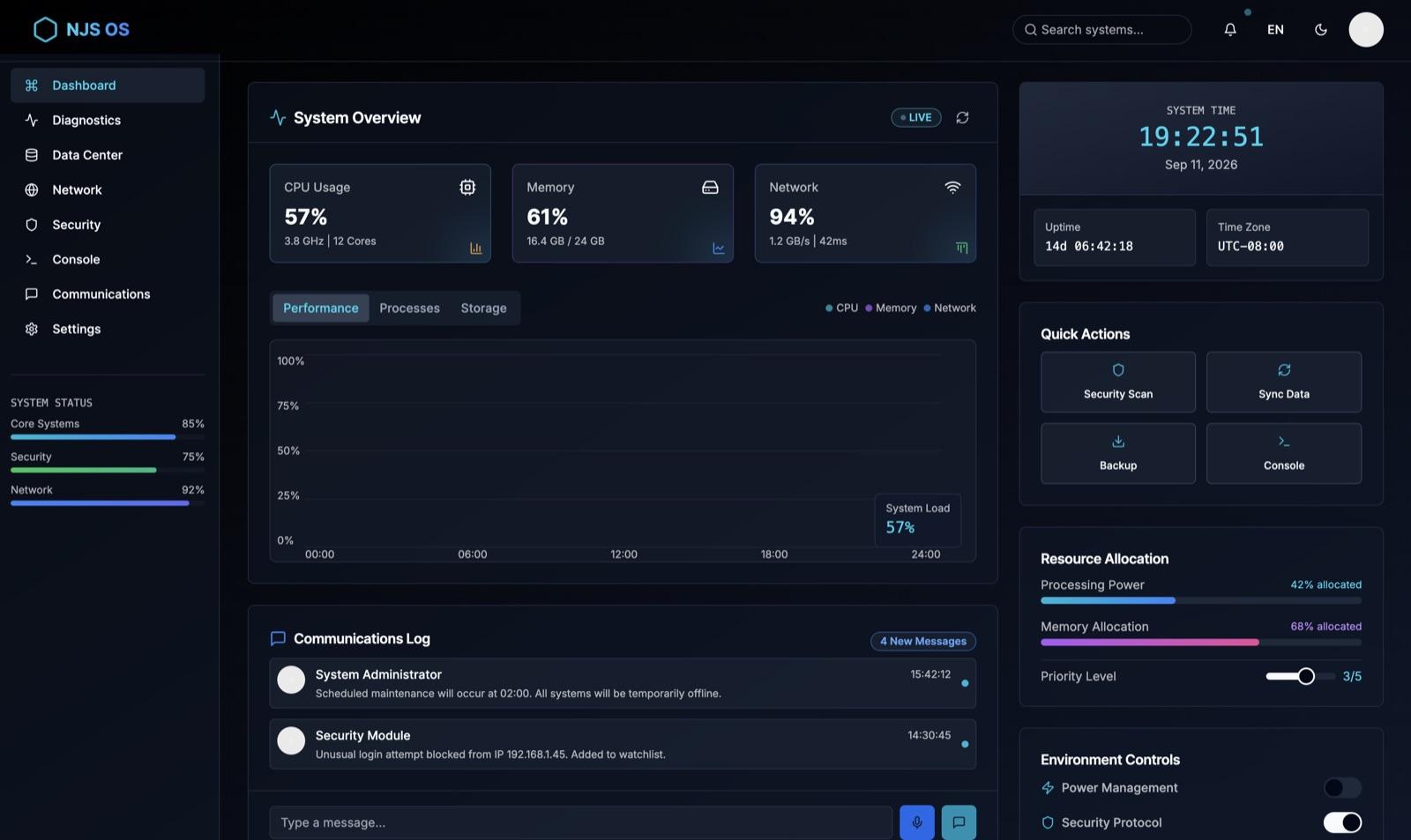The height and width of the screenshot is (840, 1411).
Task: Open the EN language selector
Action: coord(1275,30)
